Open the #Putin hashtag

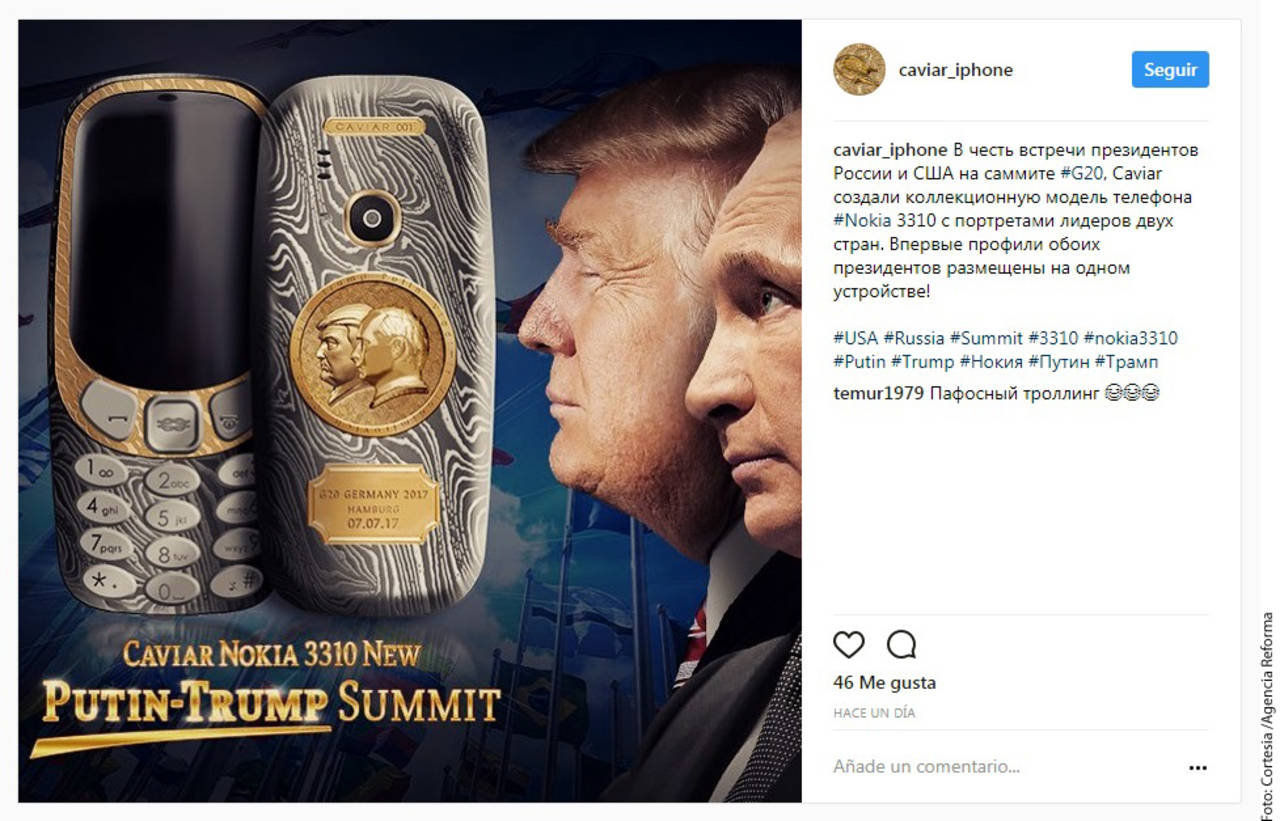(859, 362)
